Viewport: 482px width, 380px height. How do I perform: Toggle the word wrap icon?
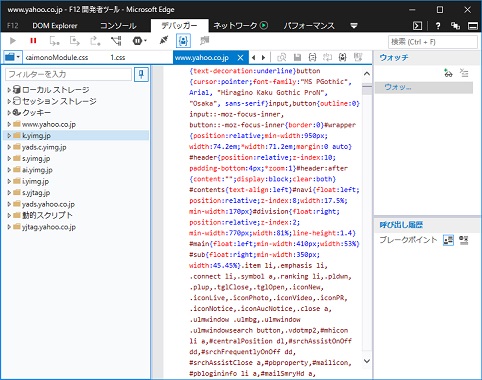click(x=327, y=57)
